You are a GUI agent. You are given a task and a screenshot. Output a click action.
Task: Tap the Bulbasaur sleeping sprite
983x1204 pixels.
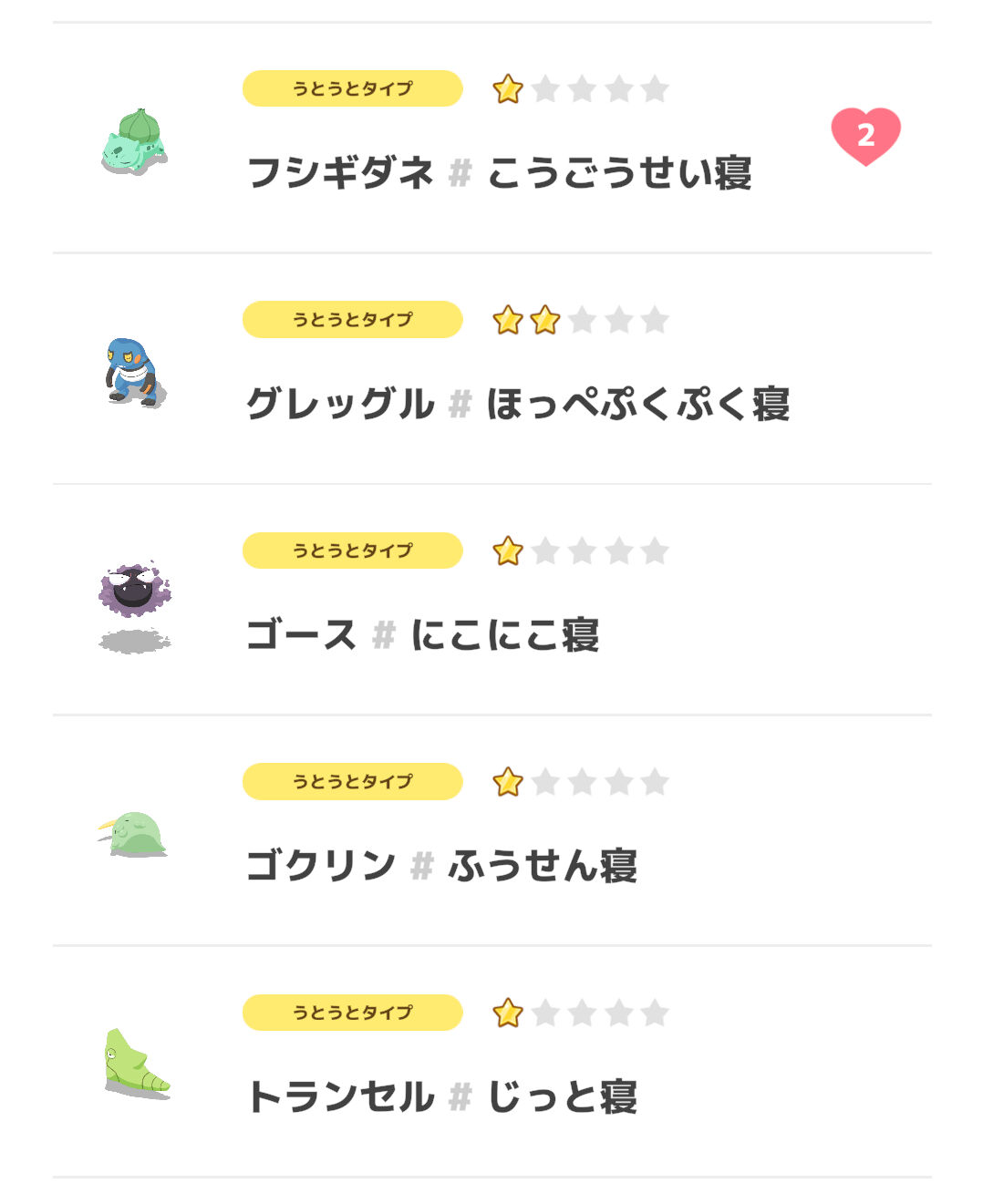tap(134, 141)
